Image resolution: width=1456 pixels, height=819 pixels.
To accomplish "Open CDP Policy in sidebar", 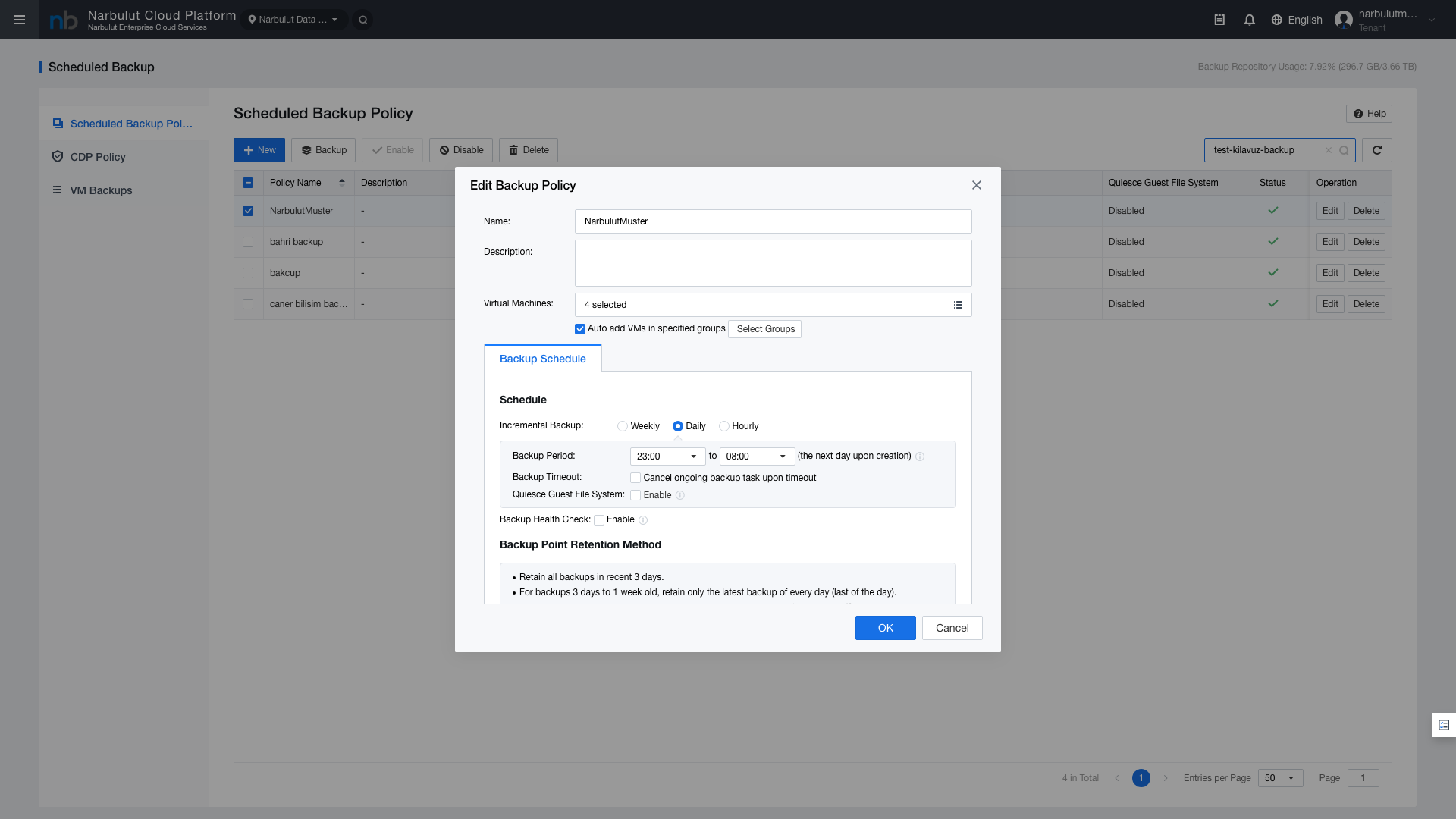I will pyautogui.click(x=124, y=157).
